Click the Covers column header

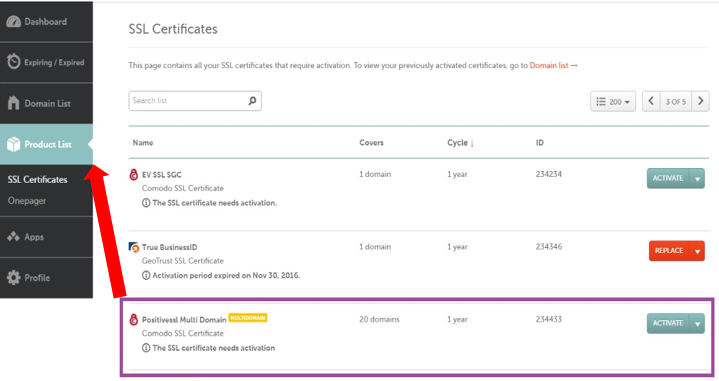tap(371, 143)
